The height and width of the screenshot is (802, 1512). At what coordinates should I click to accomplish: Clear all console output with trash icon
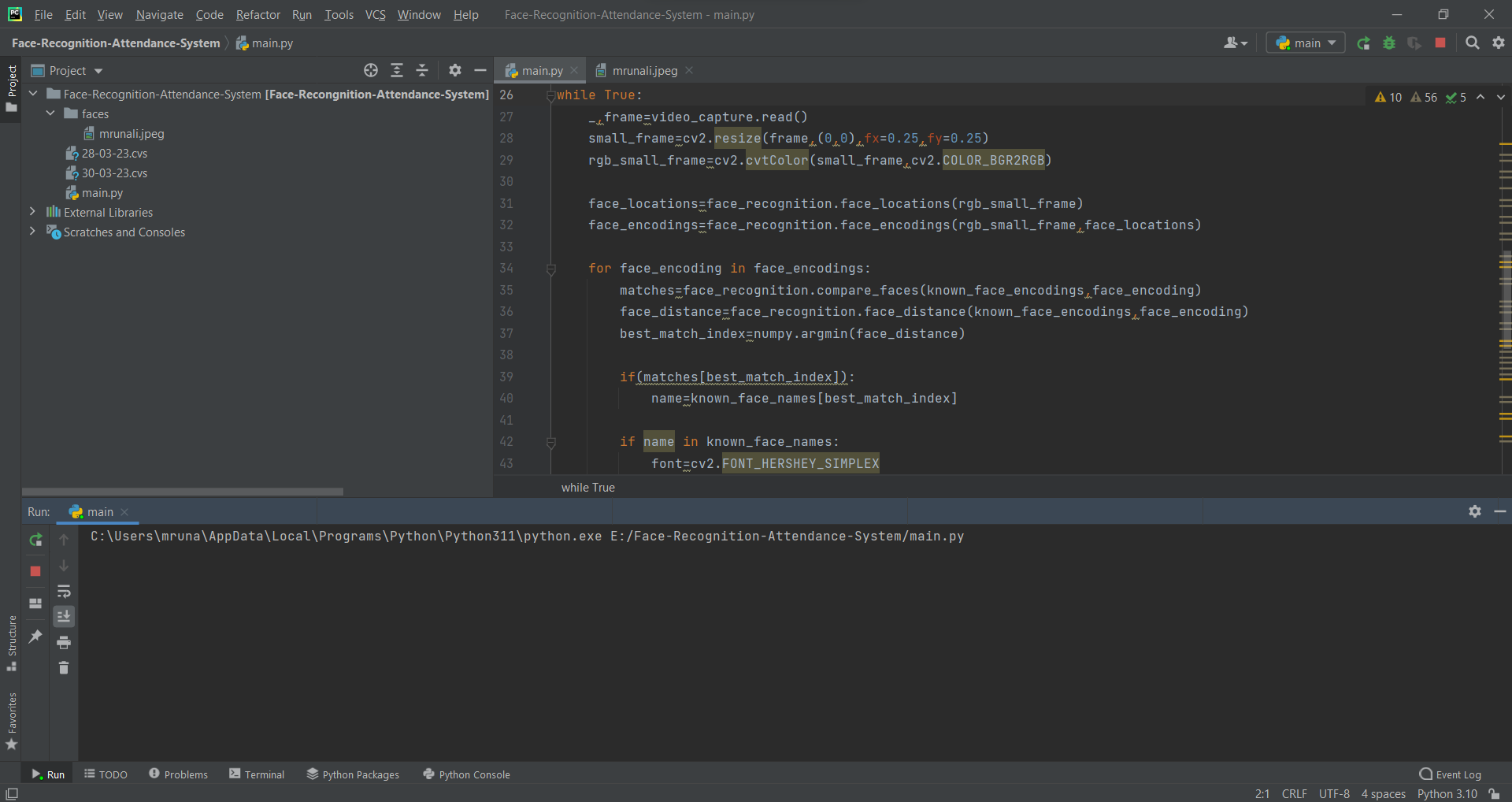(64, 668)
